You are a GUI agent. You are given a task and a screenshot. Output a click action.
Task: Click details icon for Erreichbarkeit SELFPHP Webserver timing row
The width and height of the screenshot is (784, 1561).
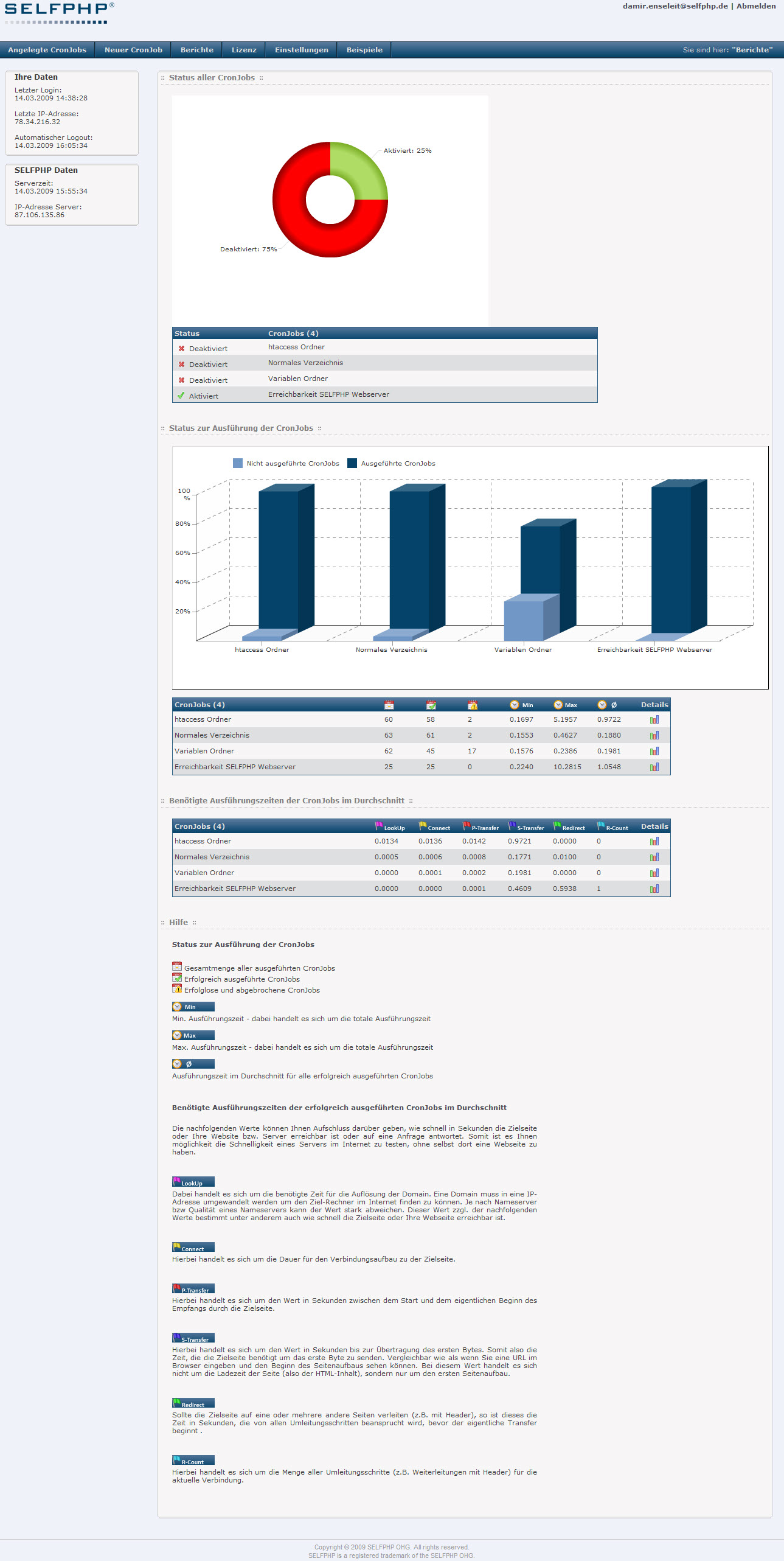[x=654, y=889]
